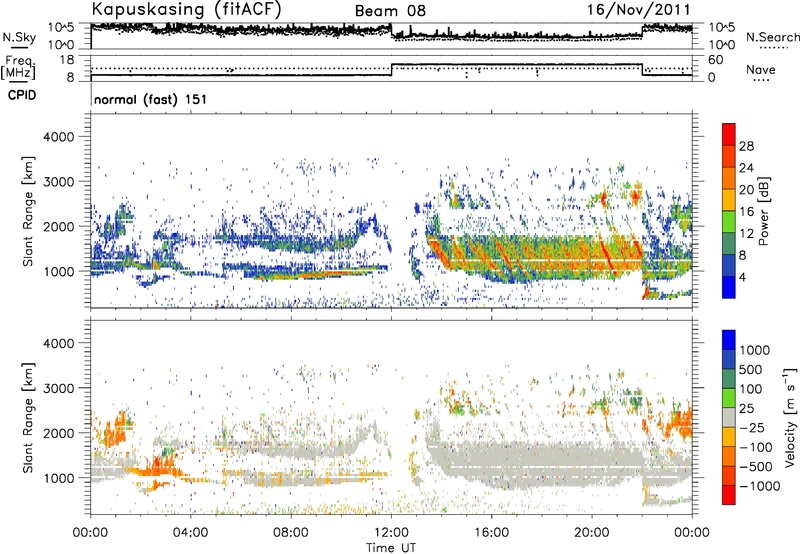Select the "-100" label on Velocity color bar
Screen dimensions: 800x554
point(756,447)
